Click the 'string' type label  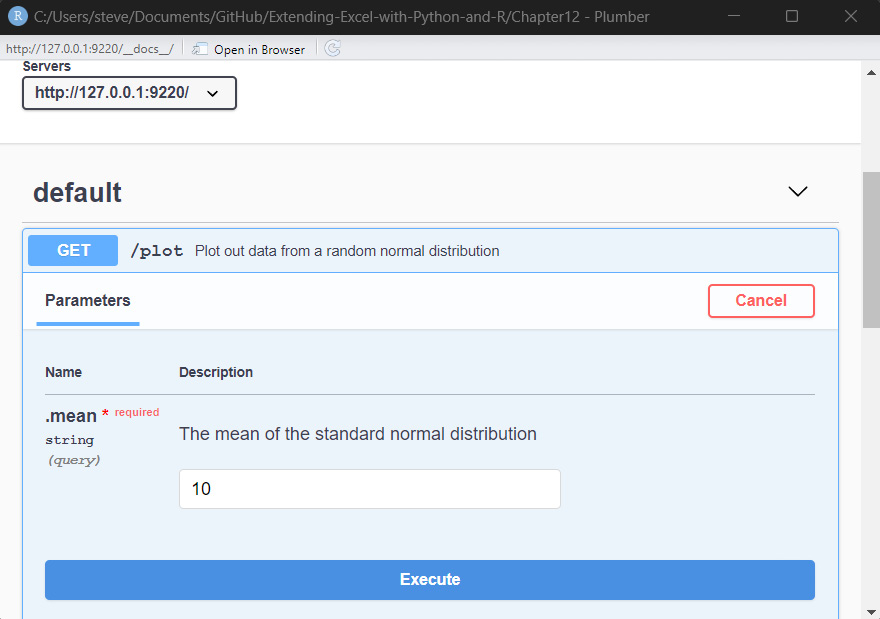[70, 440]
